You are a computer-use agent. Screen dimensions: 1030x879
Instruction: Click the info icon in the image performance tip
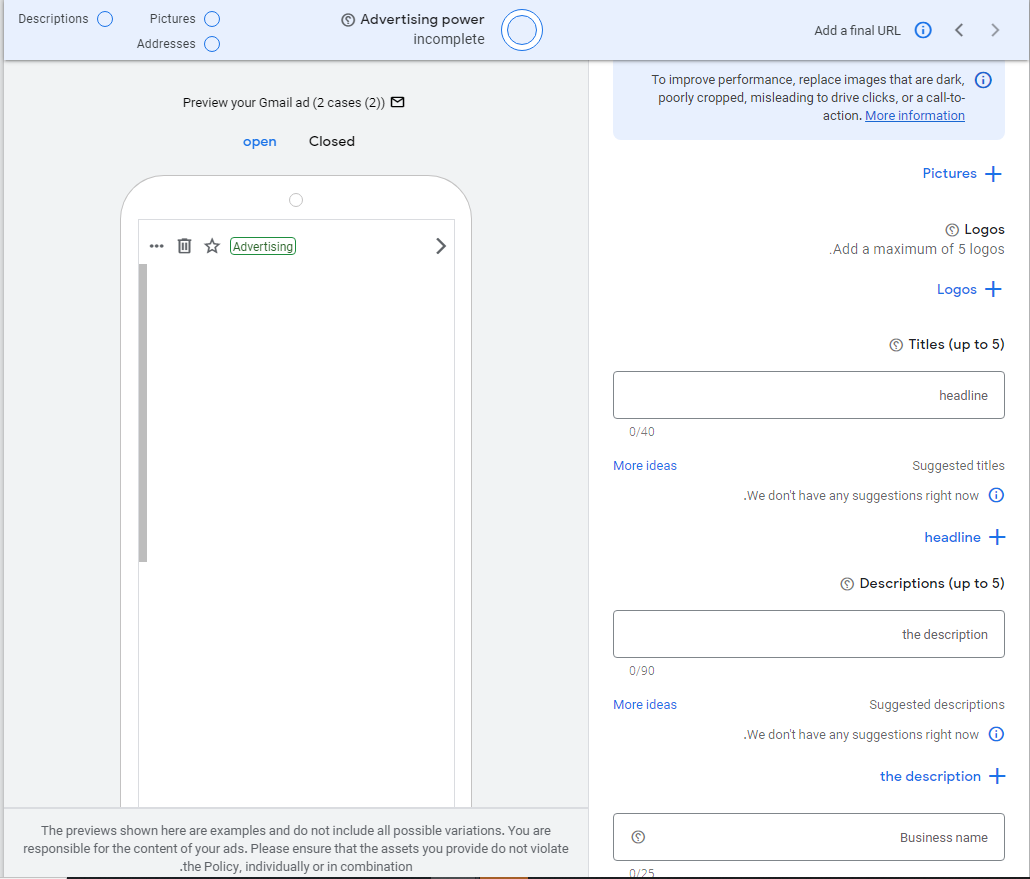tap(983, 80)
